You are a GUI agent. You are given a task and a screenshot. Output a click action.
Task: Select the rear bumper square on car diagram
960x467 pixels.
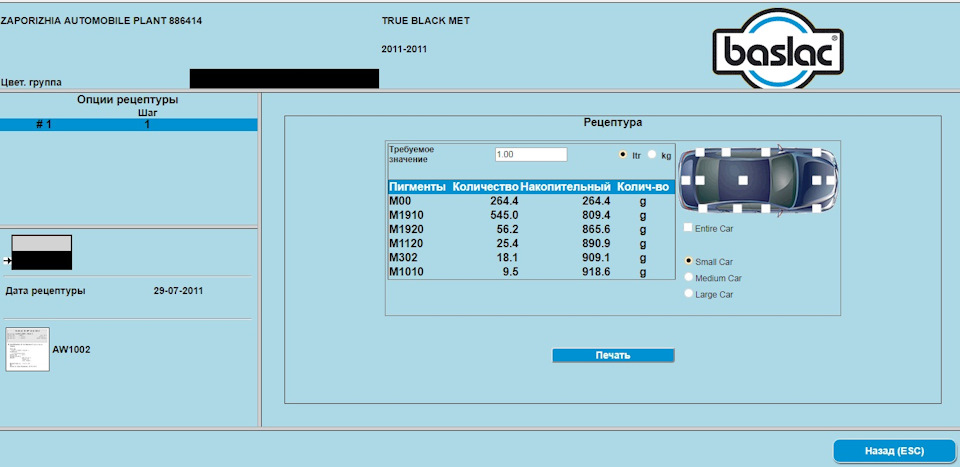tap(686, 181)
